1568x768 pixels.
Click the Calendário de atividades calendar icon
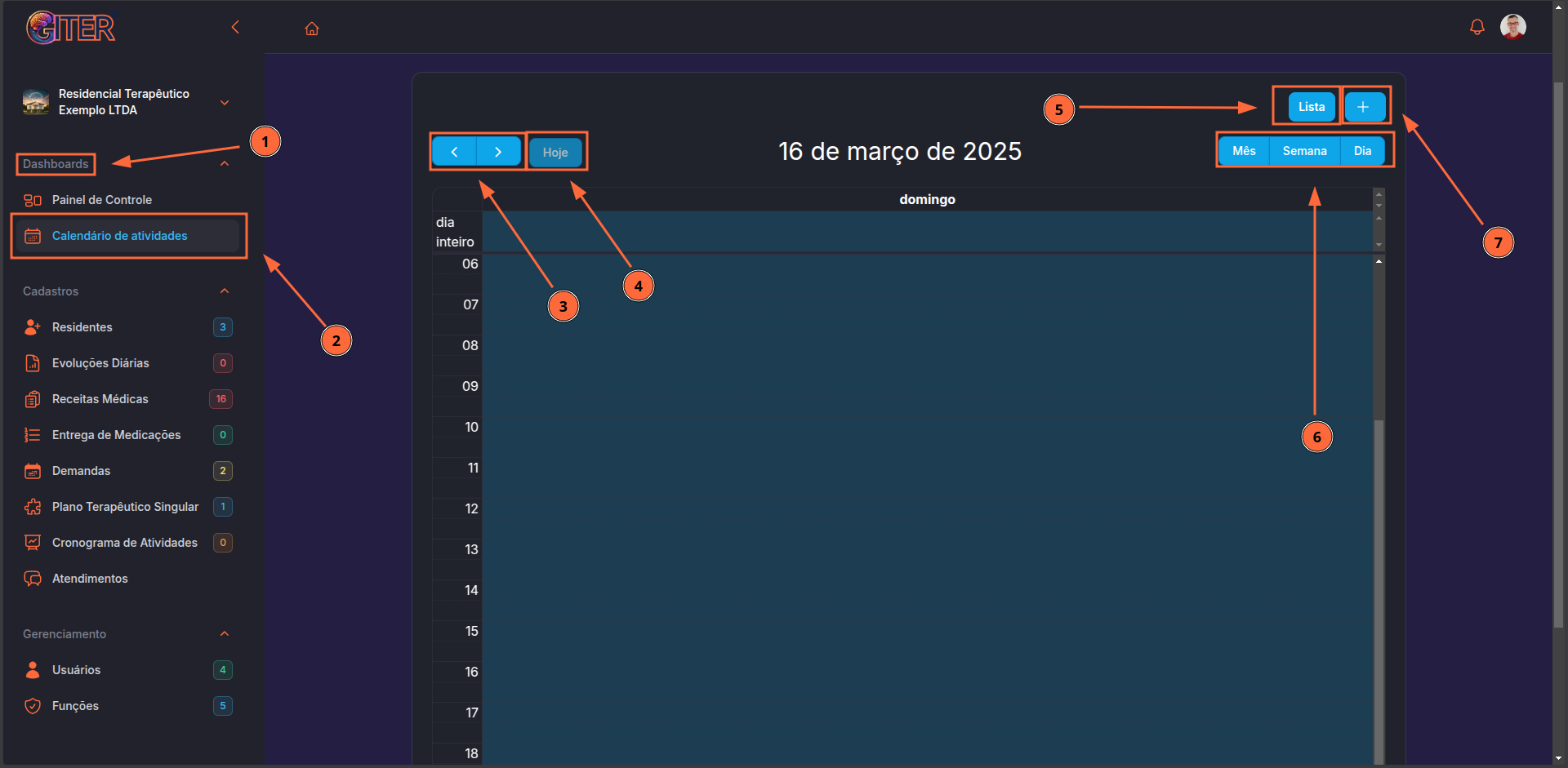coord(33,236)
